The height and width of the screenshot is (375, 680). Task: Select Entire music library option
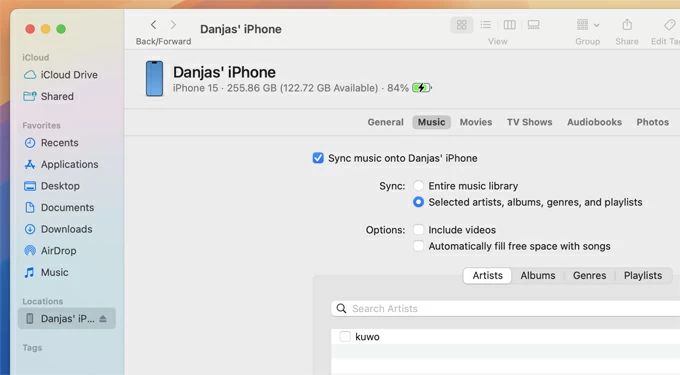[418, 186]
